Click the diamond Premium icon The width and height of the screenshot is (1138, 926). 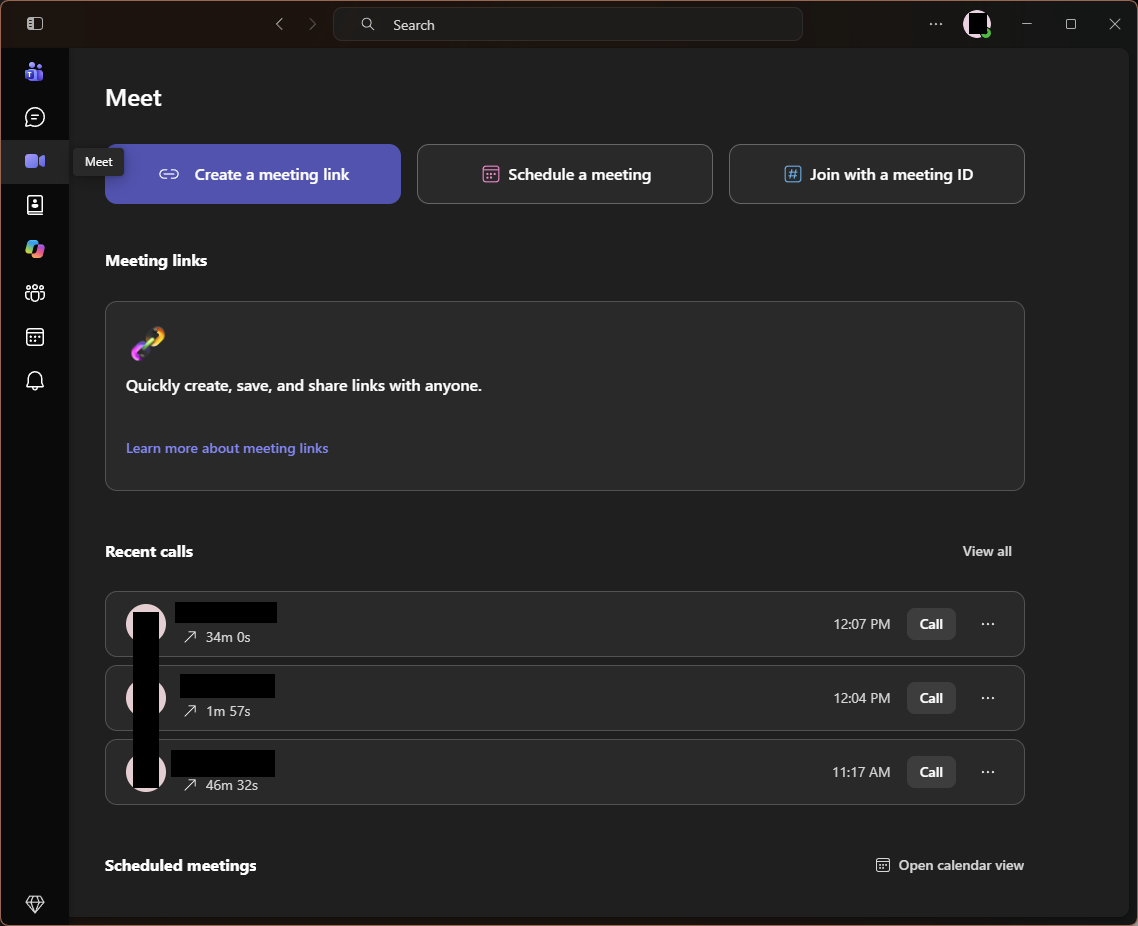pos(35,904)
